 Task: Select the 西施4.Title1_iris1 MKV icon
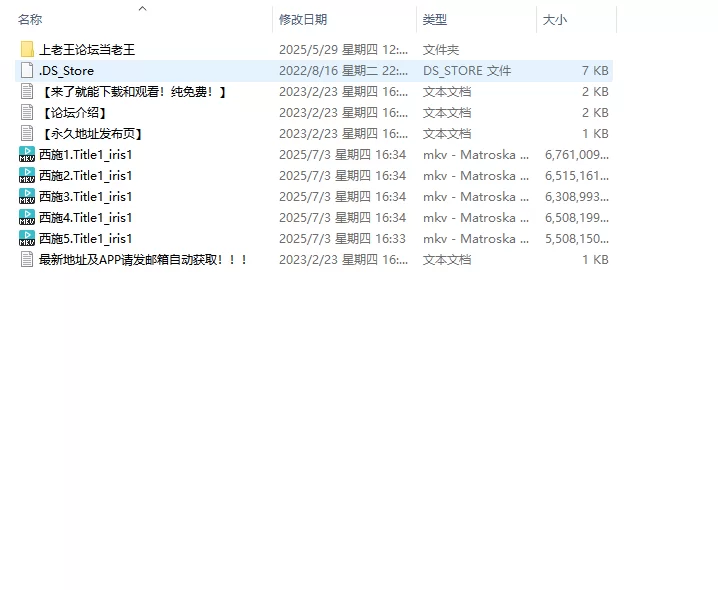(27, 218)
